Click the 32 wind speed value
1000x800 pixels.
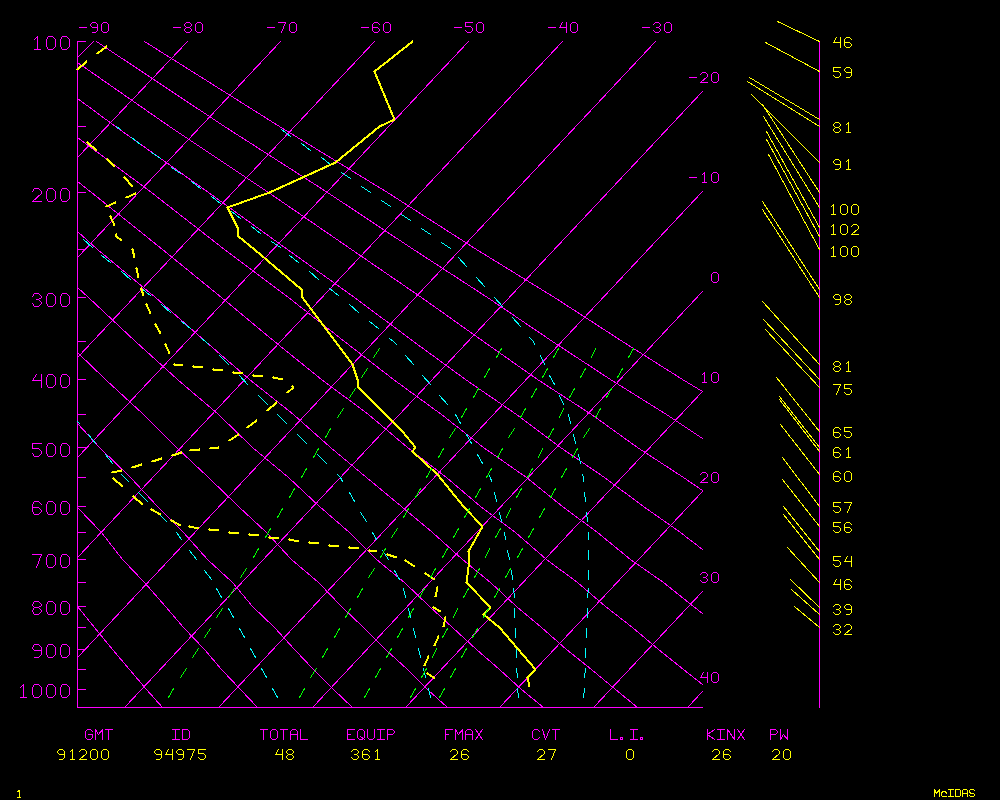click(842, 630)
